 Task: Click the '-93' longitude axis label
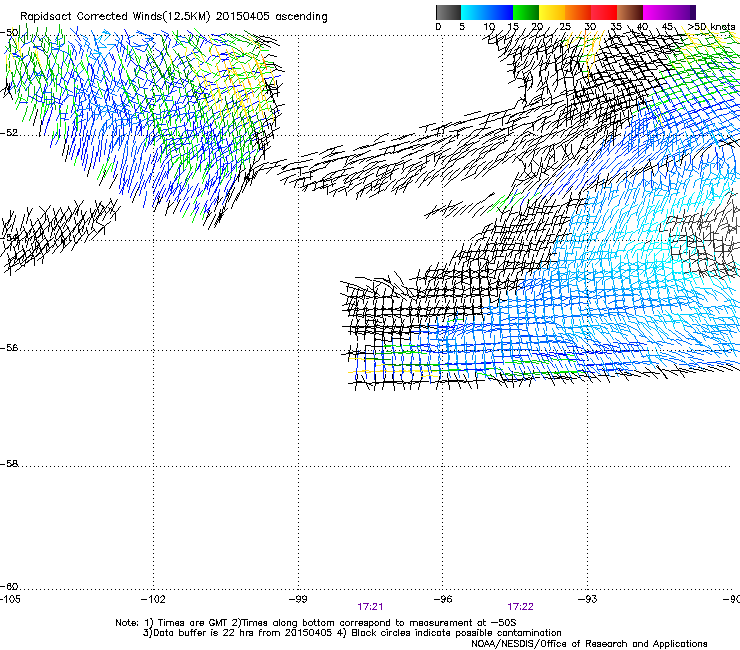[588, 599]
